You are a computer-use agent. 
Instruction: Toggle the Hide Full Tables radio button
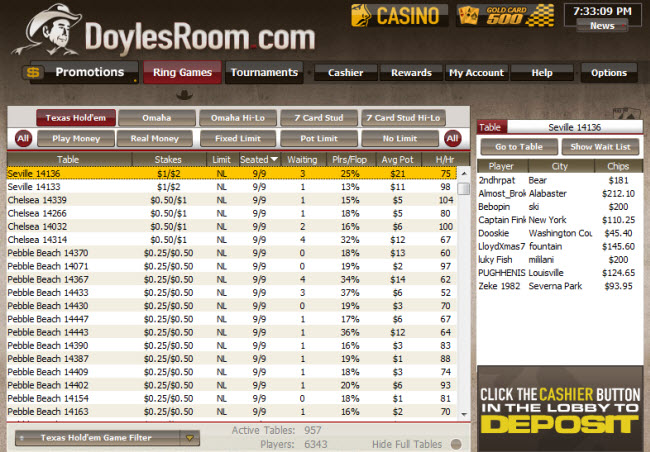[456, 444]
